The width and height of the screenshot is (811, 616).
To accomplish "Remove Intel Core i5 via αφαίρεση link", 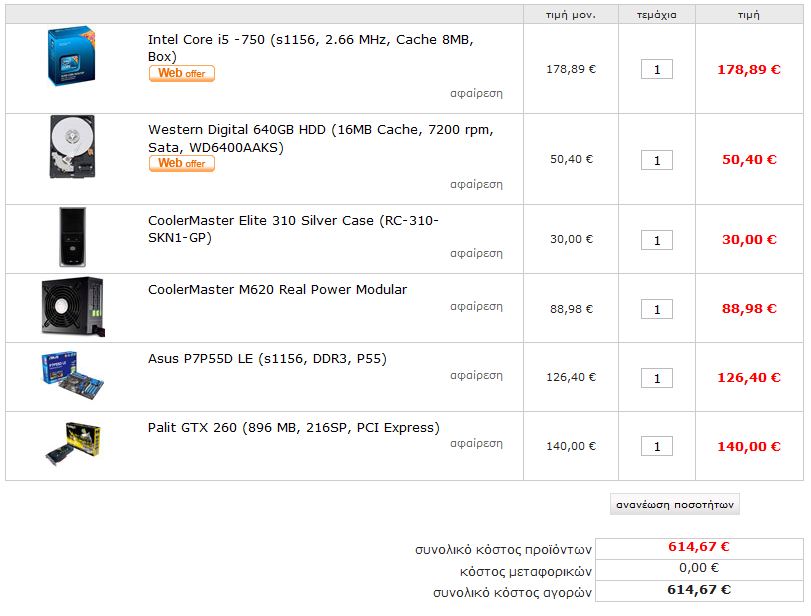I will [476, 94].
